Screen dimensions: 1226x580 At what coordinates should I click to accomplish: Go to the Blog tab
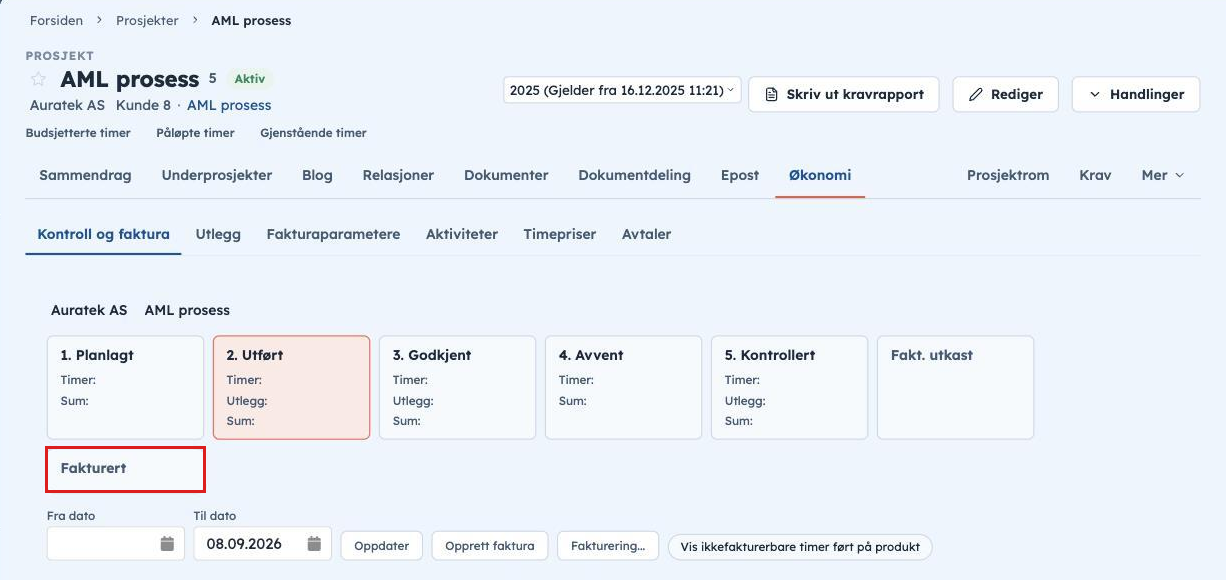[x=317, y=175]
